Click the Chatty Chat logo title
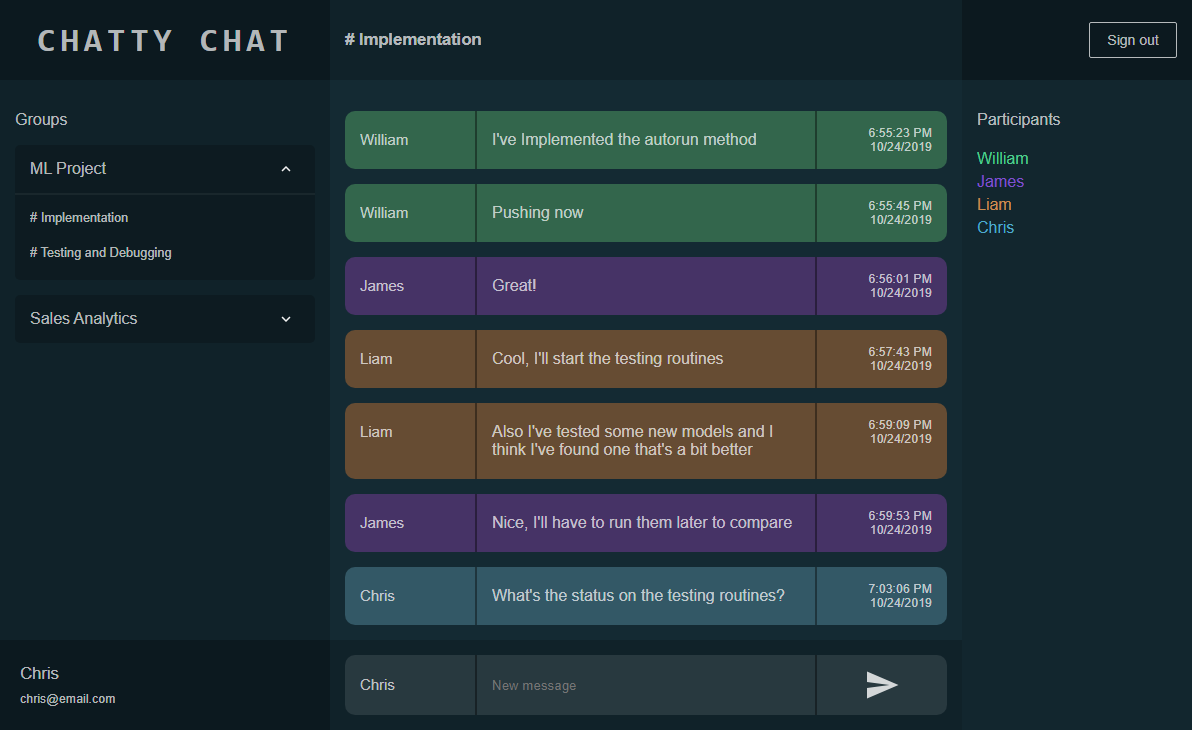The width and height of the screenshot is (1192, 730). pos(164,41)
